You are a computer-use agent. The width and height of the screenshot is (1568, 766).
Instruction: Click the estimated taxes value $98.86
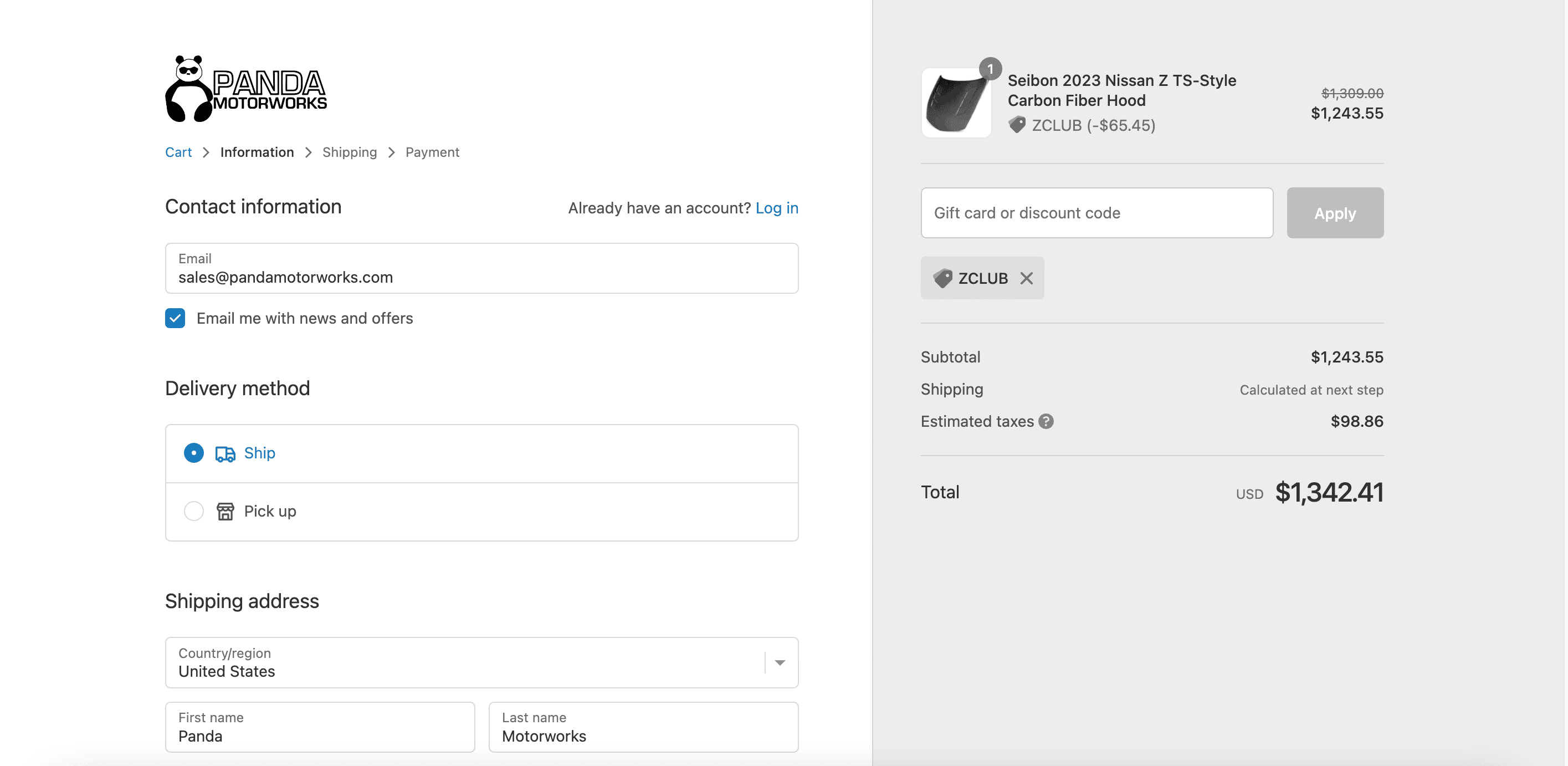1357,421
